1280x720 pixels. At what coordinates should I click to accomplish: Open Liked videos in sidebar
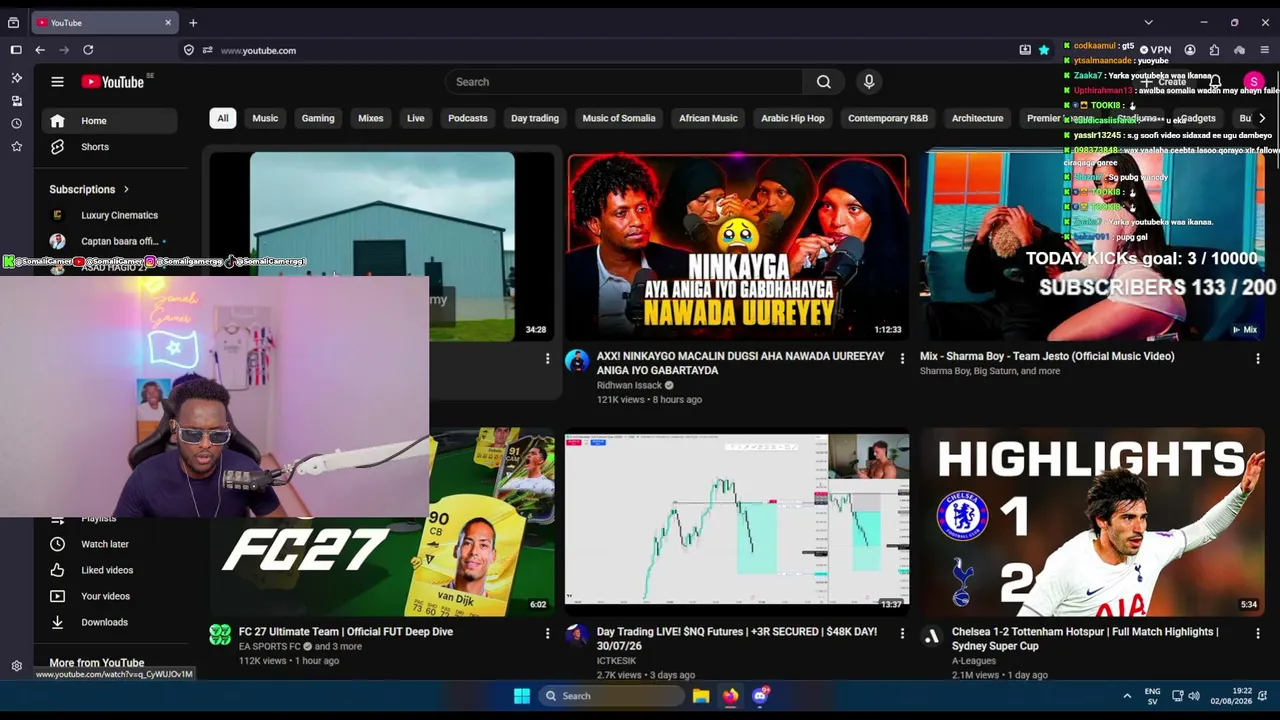110,570
